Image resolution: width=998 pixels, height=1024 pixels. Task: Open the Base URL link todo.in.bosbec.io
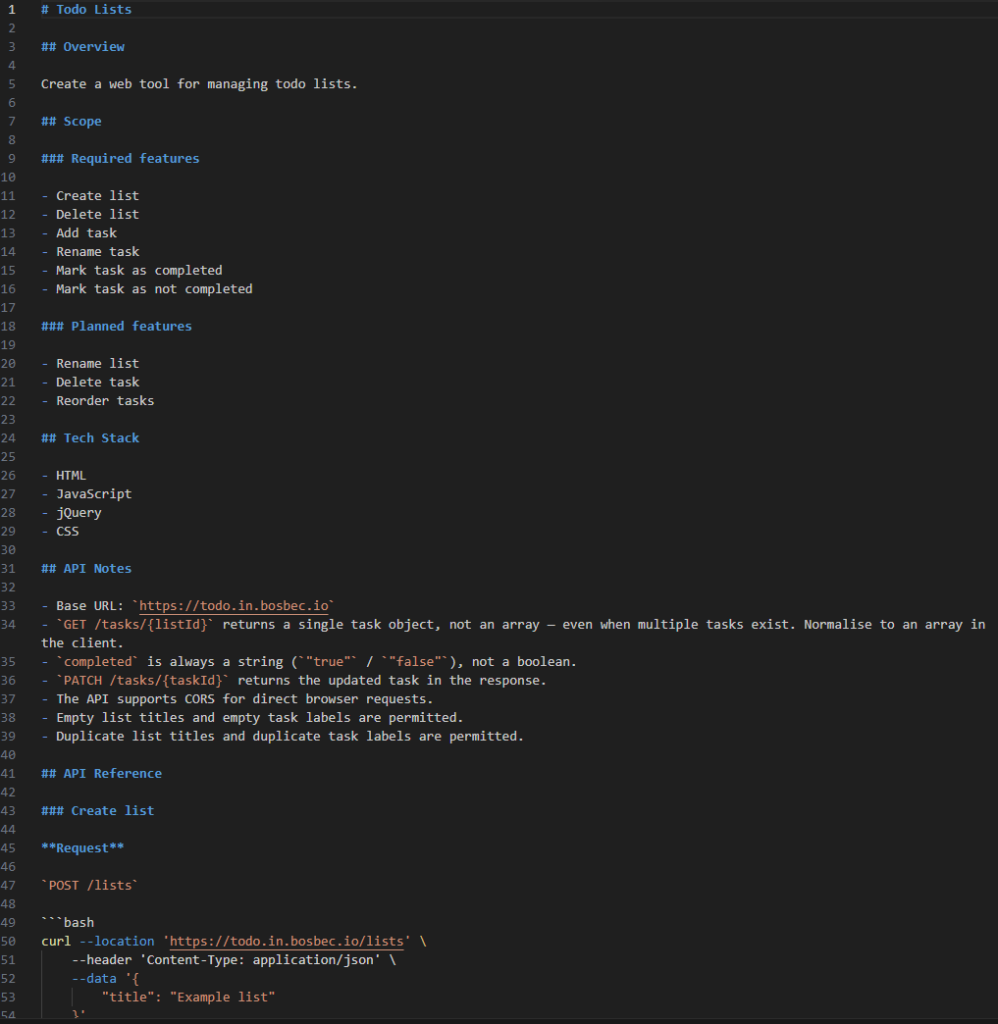[x=235, y=606]
